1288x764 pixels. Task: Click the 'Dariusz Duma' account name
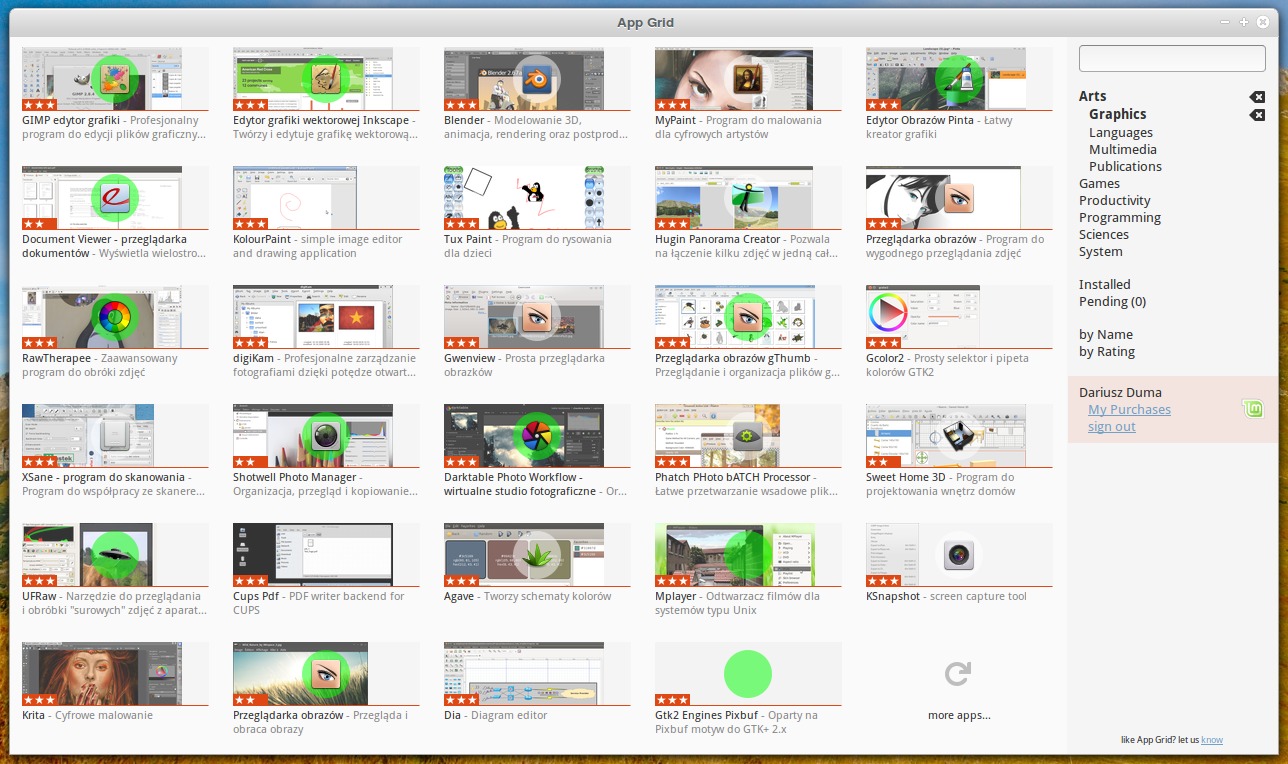[x=1120, y=392]
